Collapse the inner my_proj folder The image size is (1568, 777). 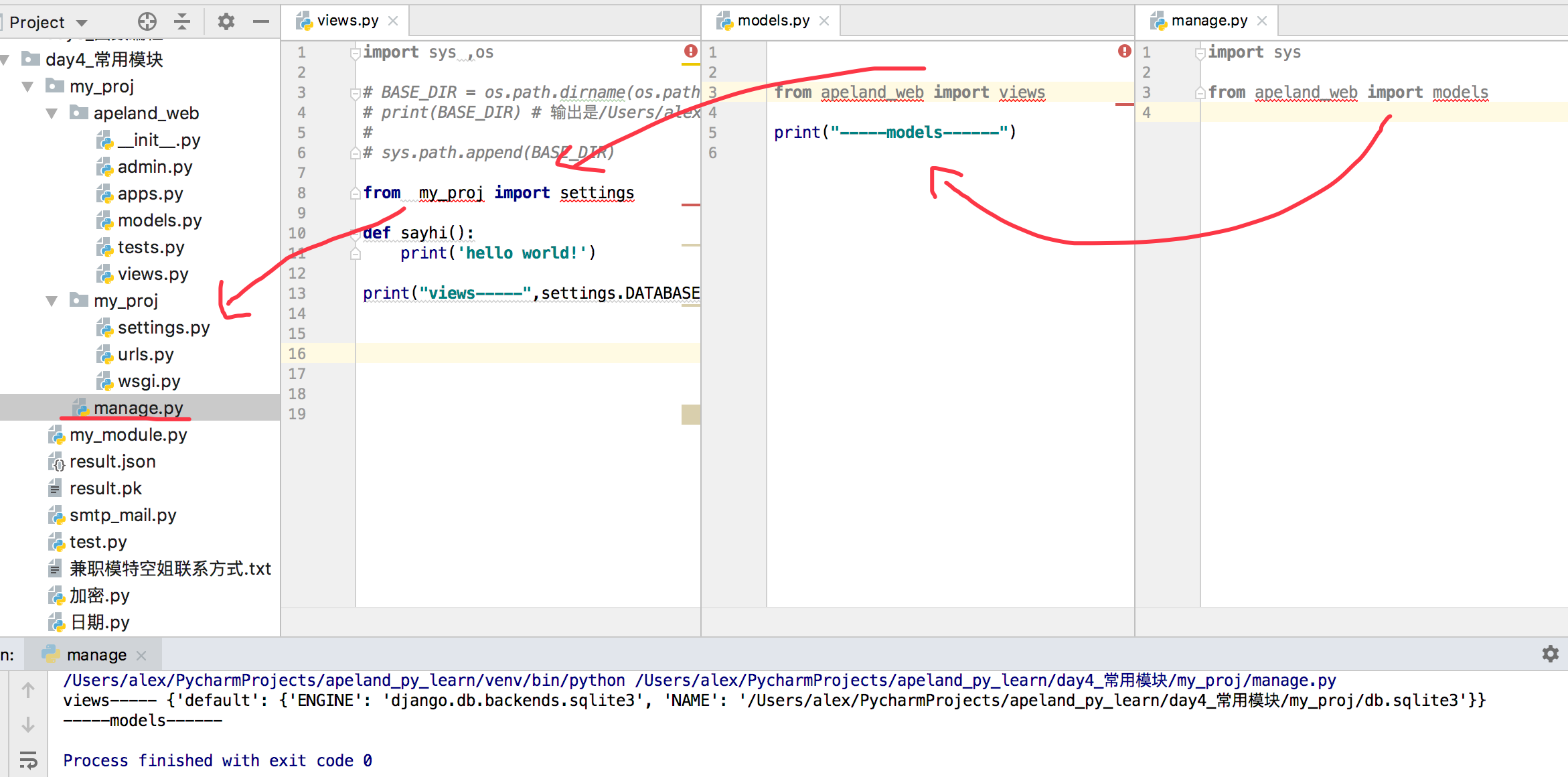[52, 301]
